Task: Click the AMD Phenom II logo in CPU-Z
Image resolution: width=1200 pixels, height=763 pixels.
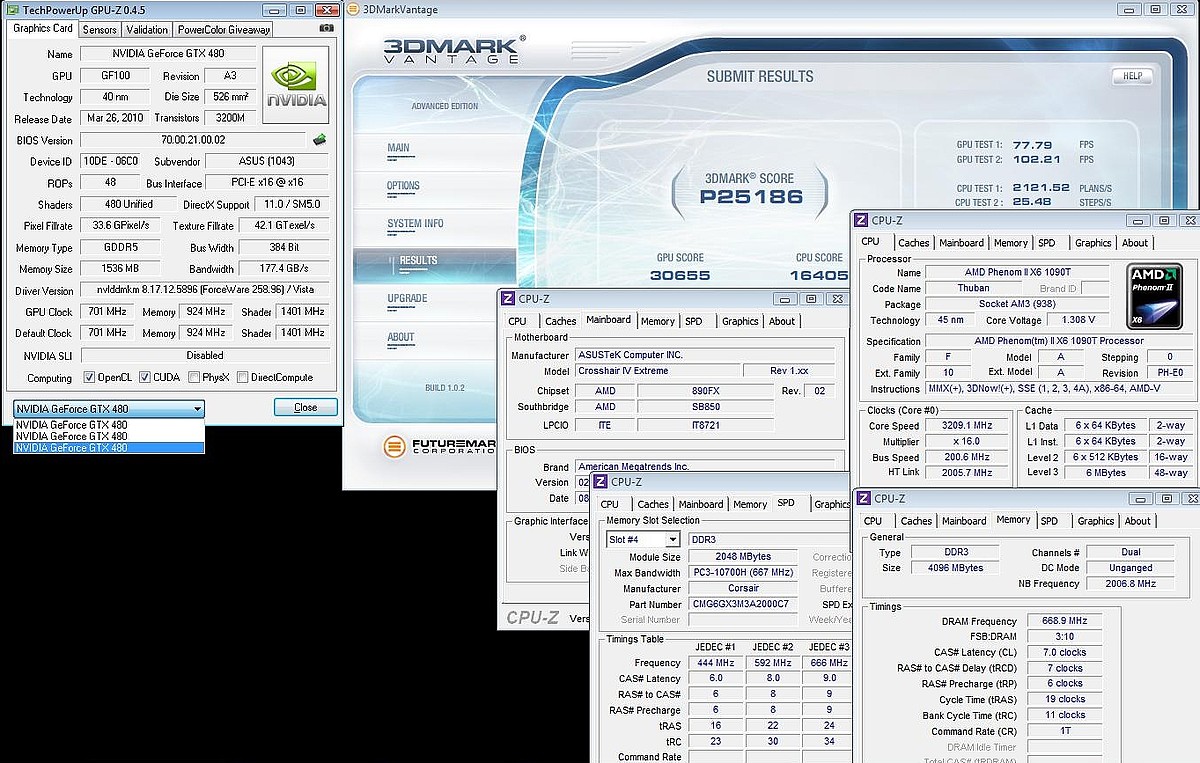Action: 1155,297
